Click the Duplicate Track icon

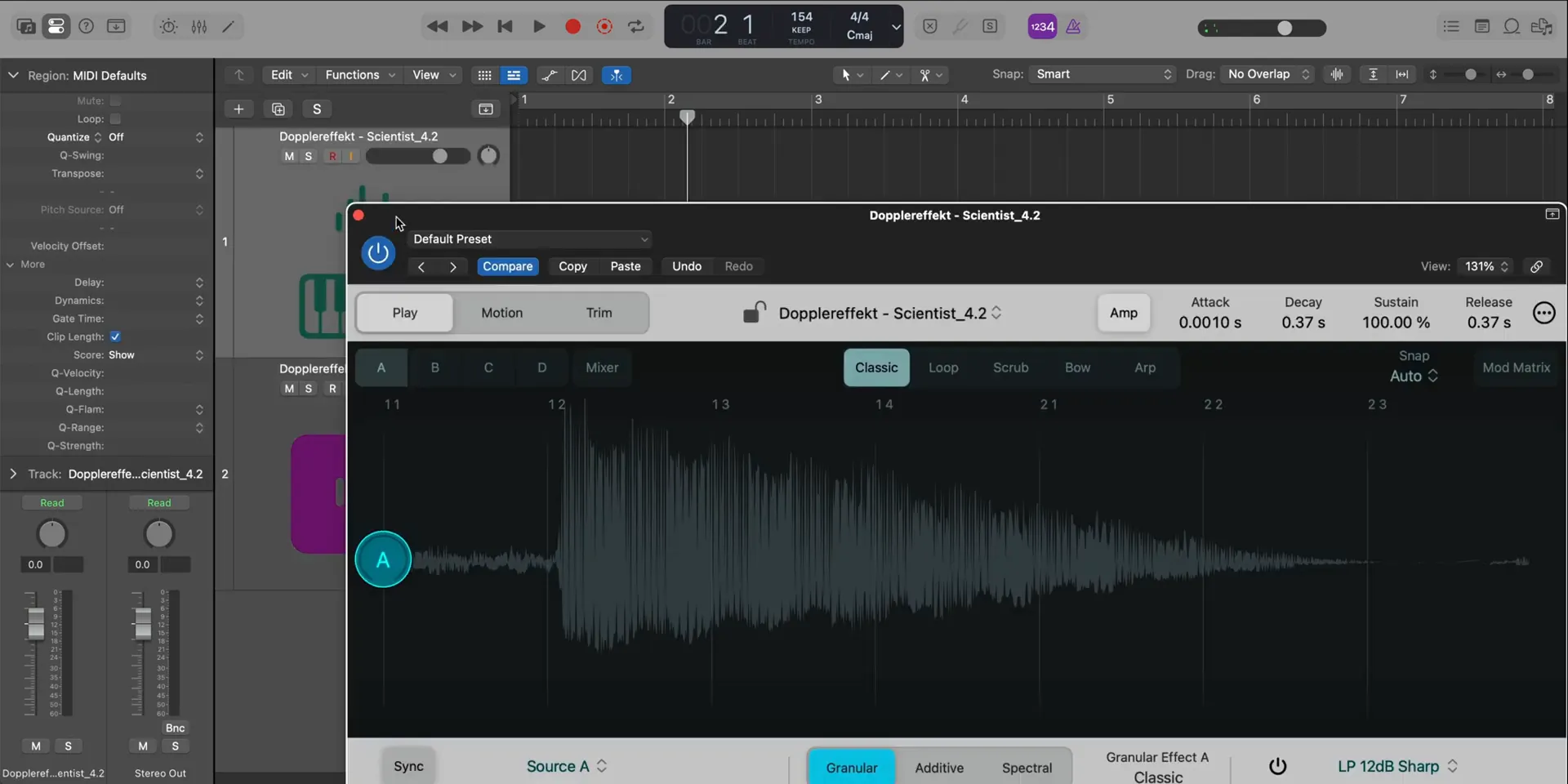tap(278, 109)
